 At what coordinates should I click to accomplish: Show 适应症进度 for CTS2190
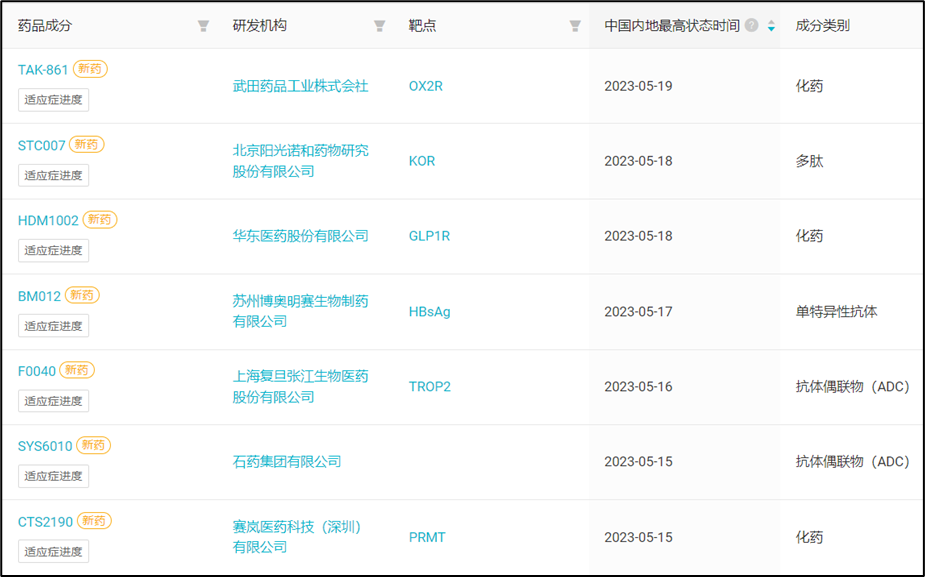[x=53, y=551]
